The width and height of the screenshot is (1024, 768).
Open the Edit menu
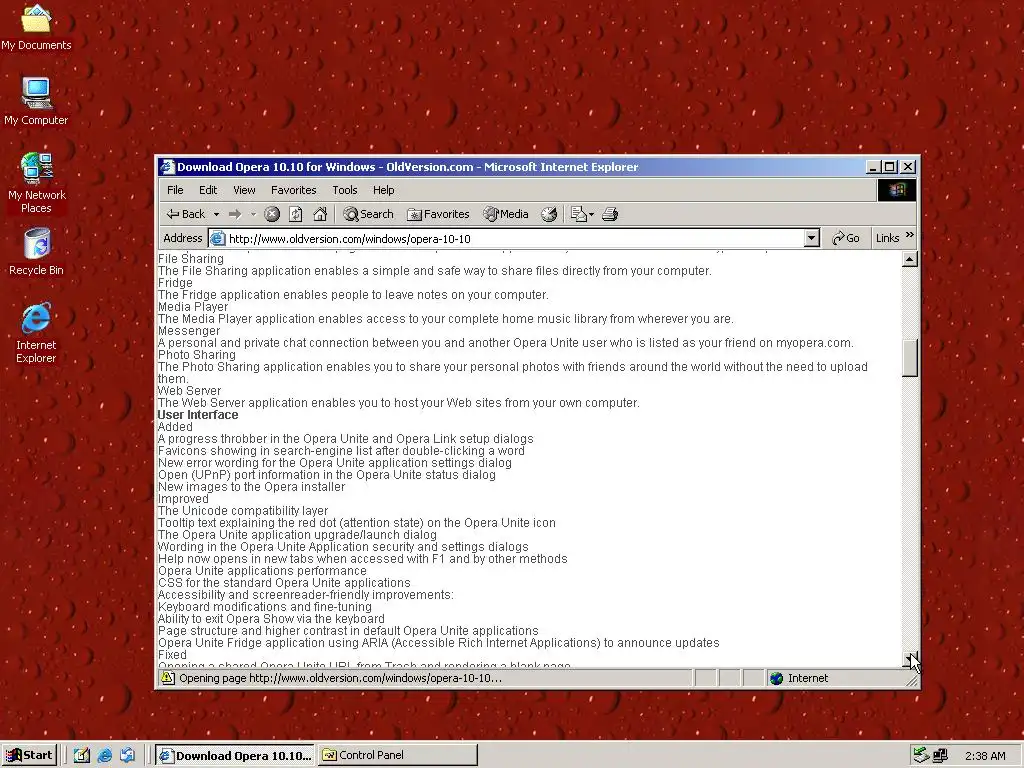208,190
